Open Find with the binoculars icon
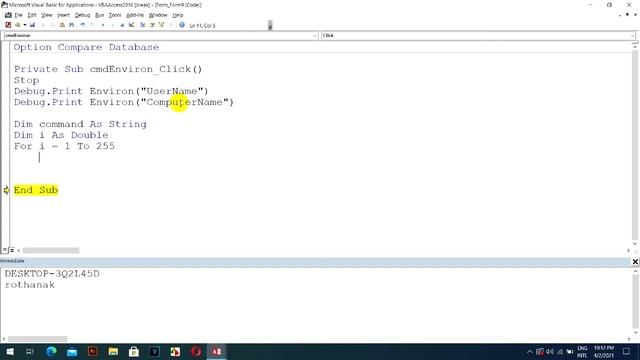640x360 pixels. click(71, 25)
